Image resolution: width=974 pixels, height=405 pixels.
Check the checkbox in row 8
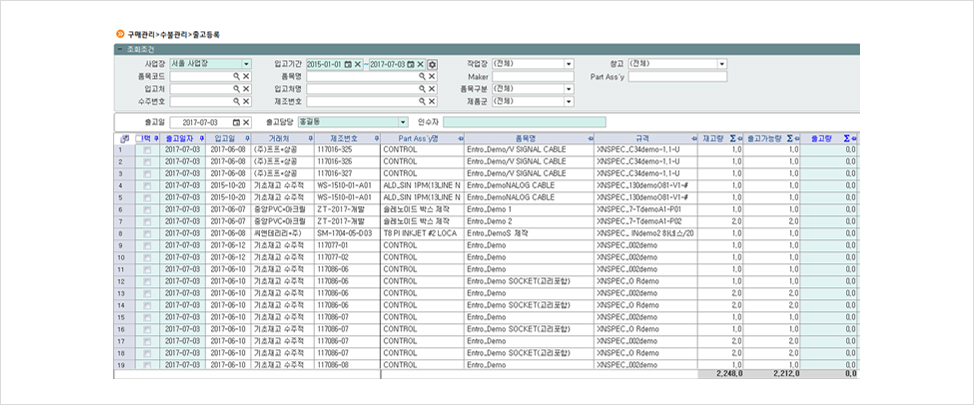coord(147,234)
